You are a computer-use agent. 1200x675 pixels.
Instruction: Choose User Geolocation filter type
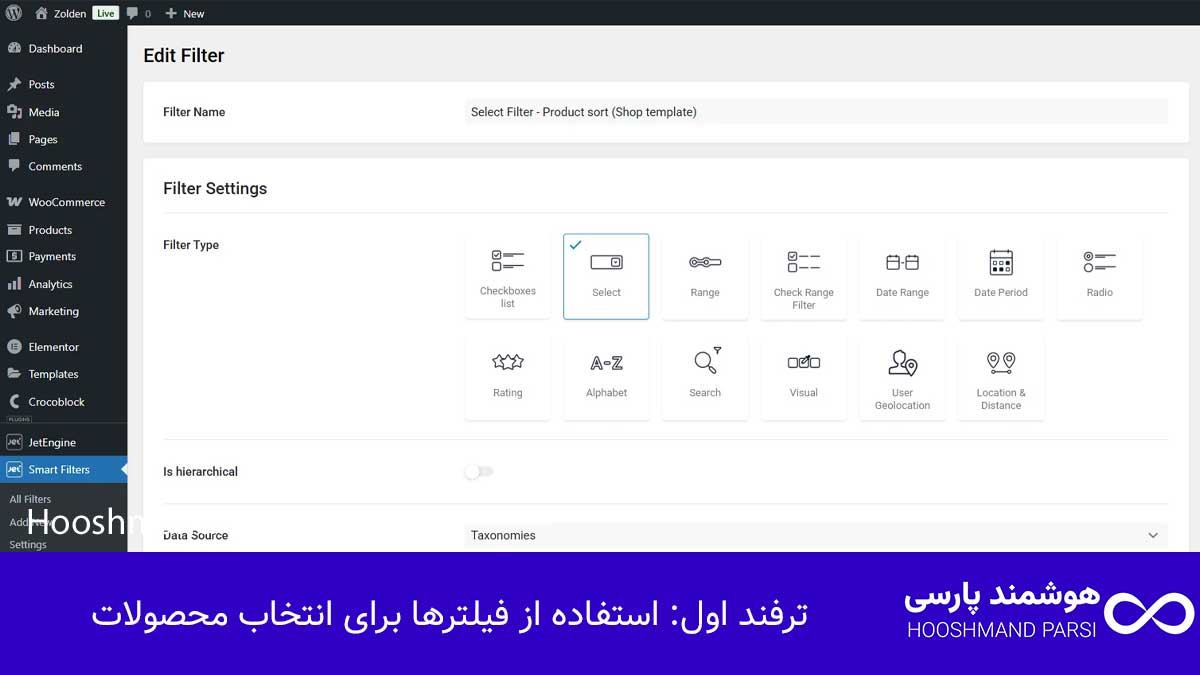tap(902, 377)
